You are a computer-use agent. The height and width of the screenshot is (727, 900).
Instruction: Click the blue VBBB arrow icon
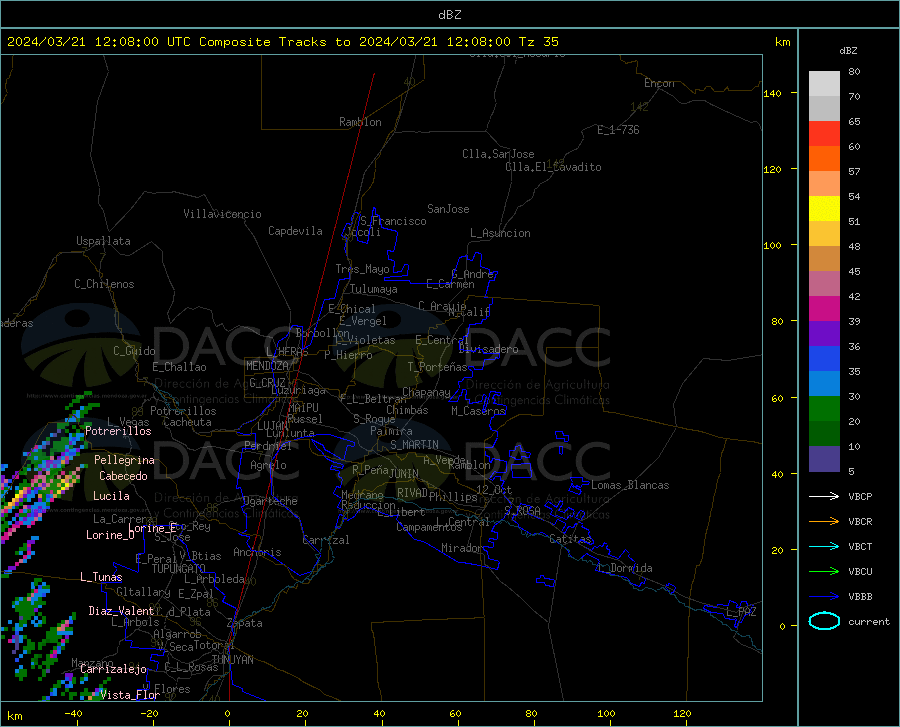pos(824,597)
